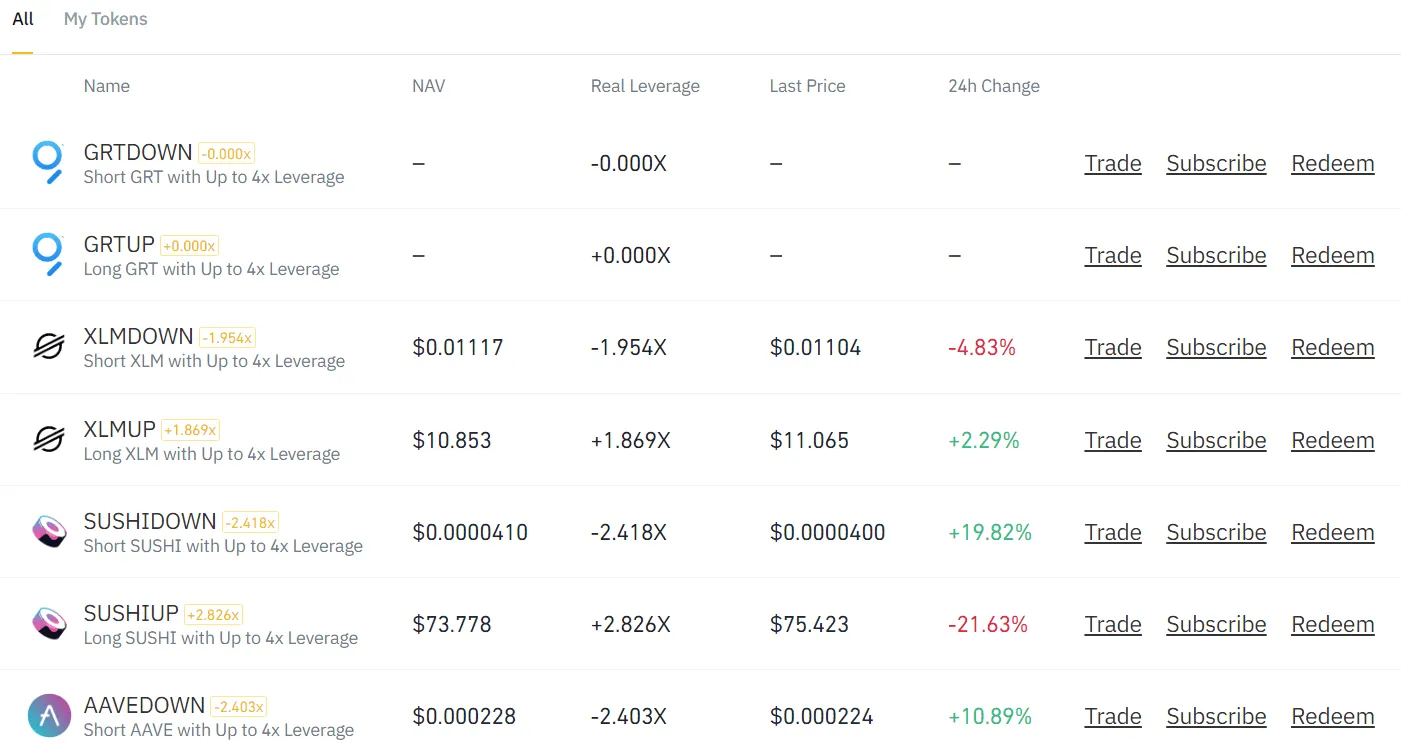Image resolution: width=1401 pixels, height=755 pixels.
Task: Click the GRT logo on the GRTDOWN row
Action: [49, 163]
